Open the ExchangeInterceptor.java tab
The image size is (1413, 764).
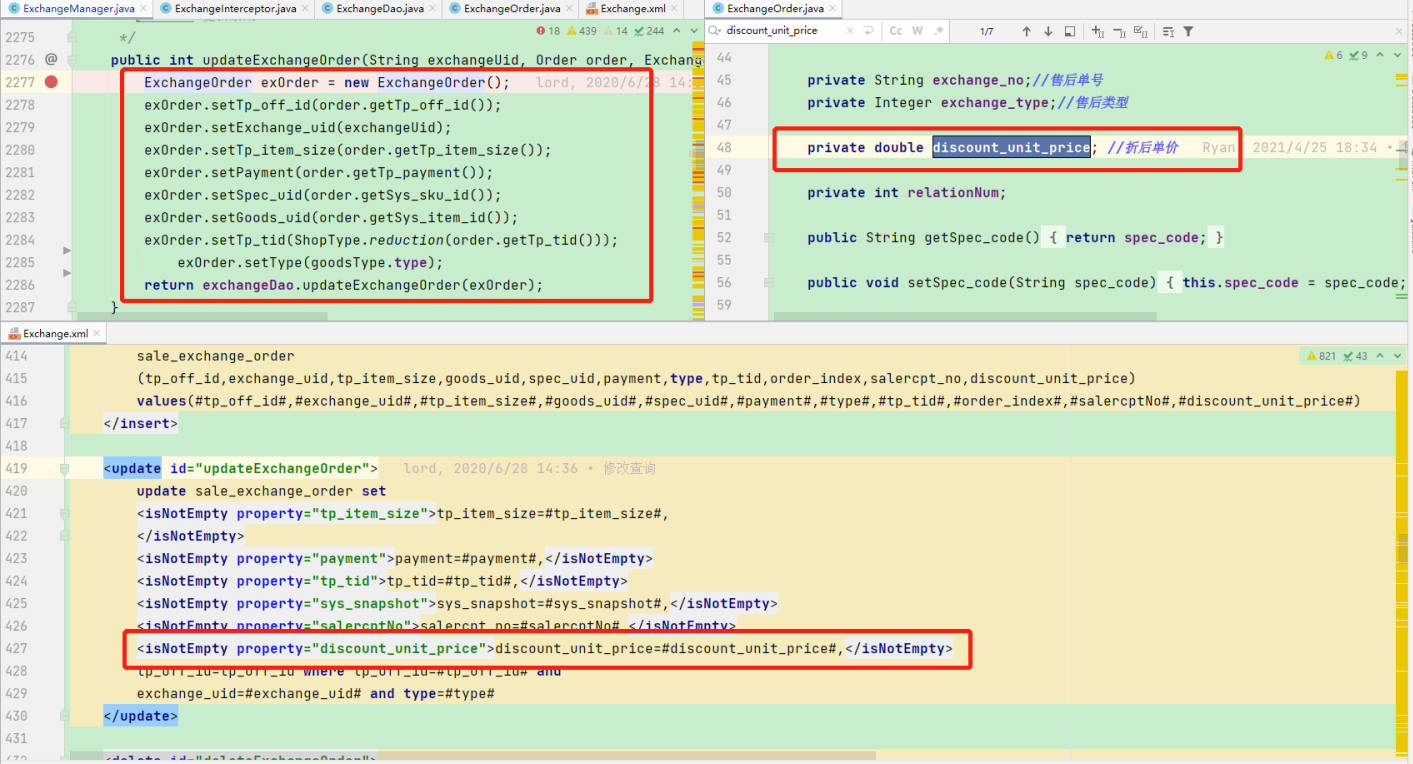click(235, 9)
